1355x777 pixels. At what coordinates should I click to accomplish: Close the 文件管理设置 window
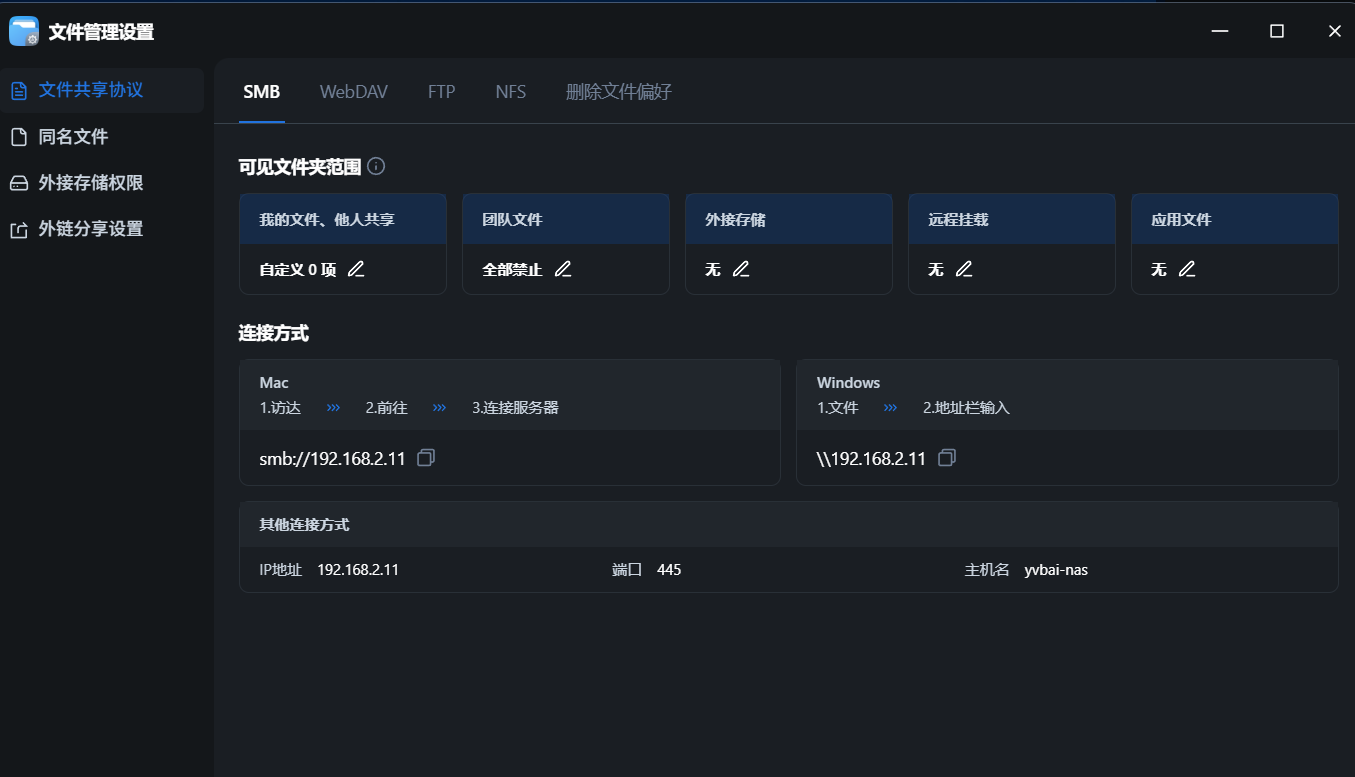pyautogui.click(x=1334, y=31)
